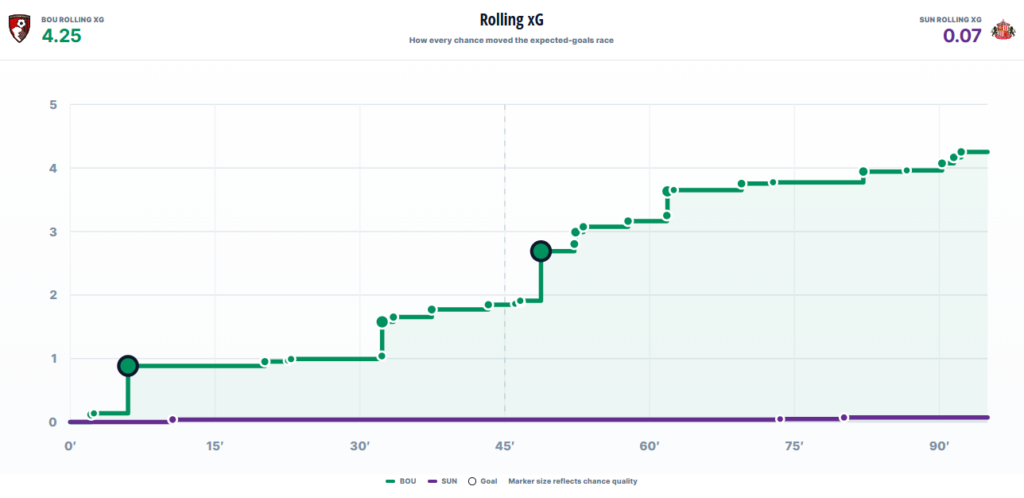Viewport: 1024px width, 498px height.
Task: Click the Bournemouth club crest icon
Action: click(x=20, y=29)
